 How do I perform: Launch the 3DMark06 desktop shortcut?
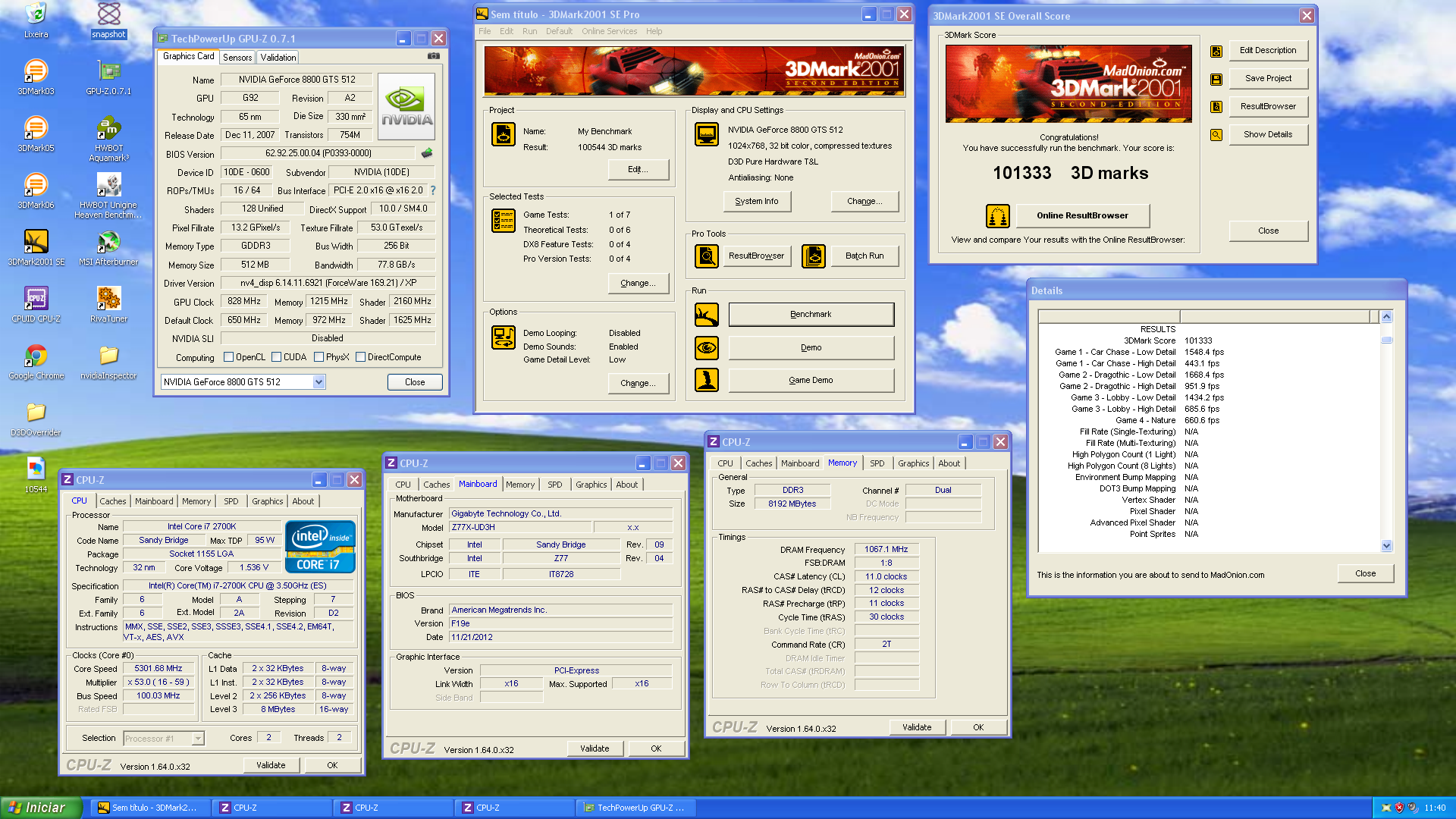36,191
